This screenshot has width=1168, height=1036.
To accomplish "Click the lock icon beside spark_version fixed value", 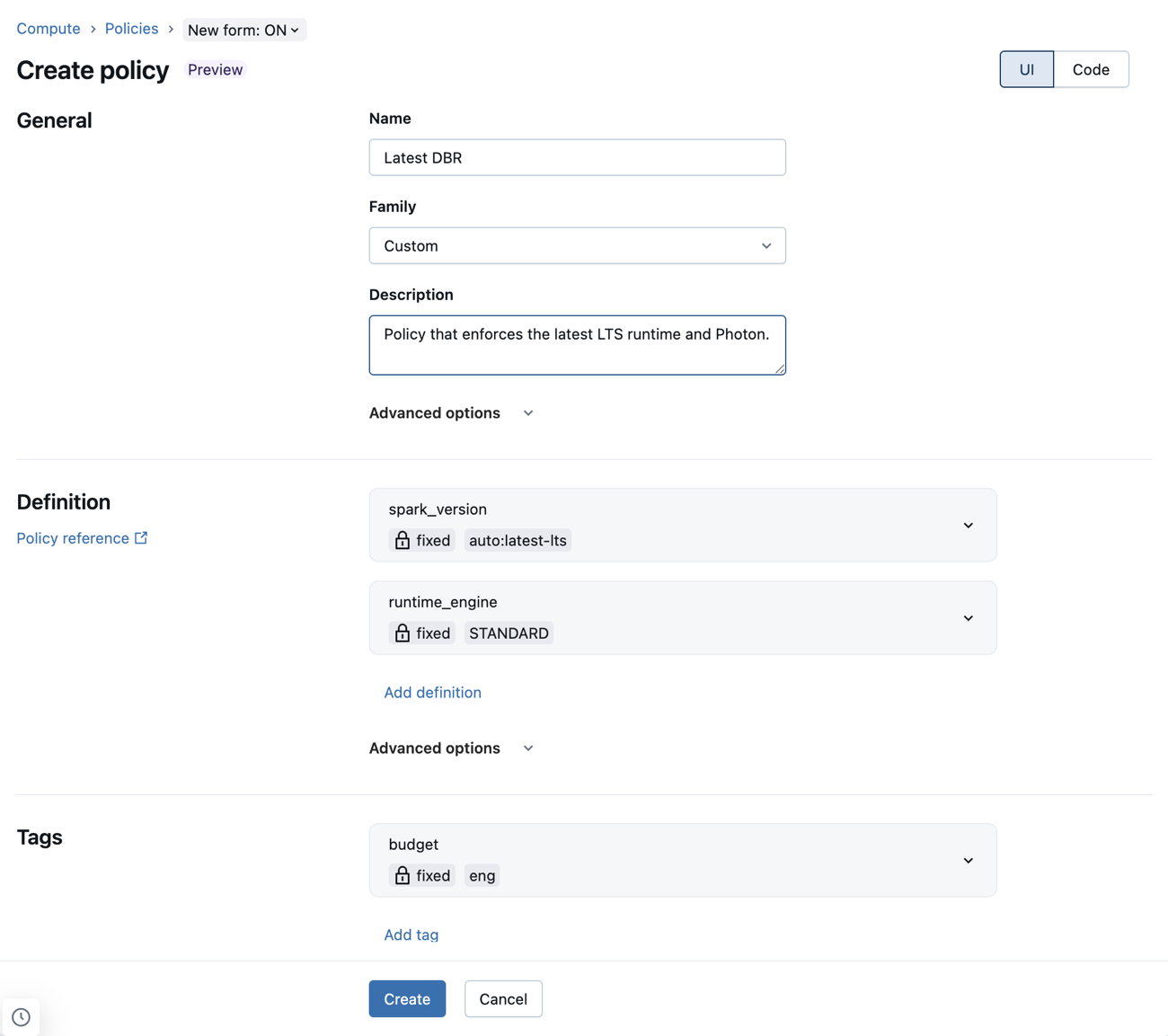I will [x=402, y=540].
